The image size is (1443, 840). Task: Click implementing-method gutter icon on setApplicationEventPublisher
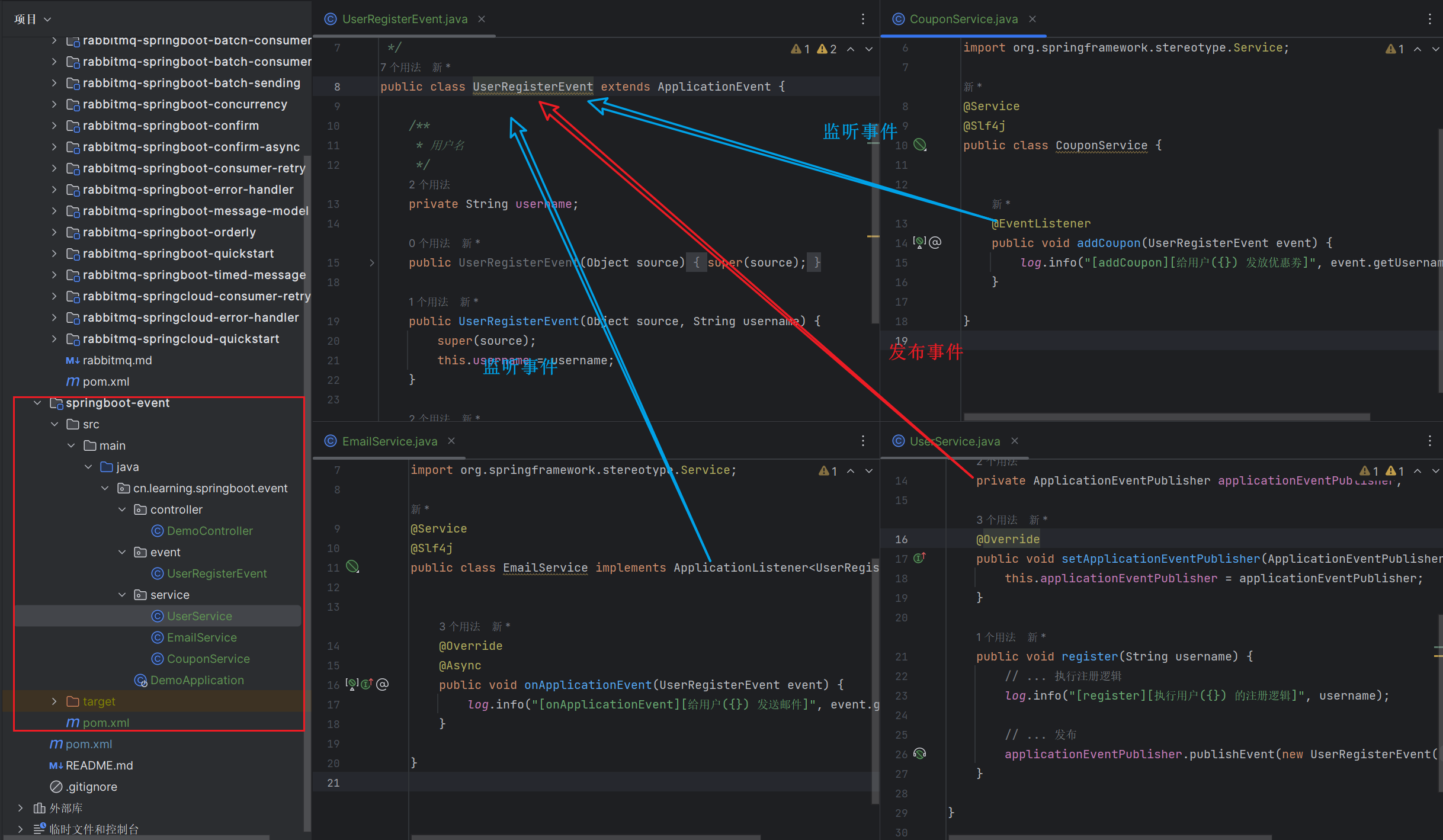click(x=919, y=558)
